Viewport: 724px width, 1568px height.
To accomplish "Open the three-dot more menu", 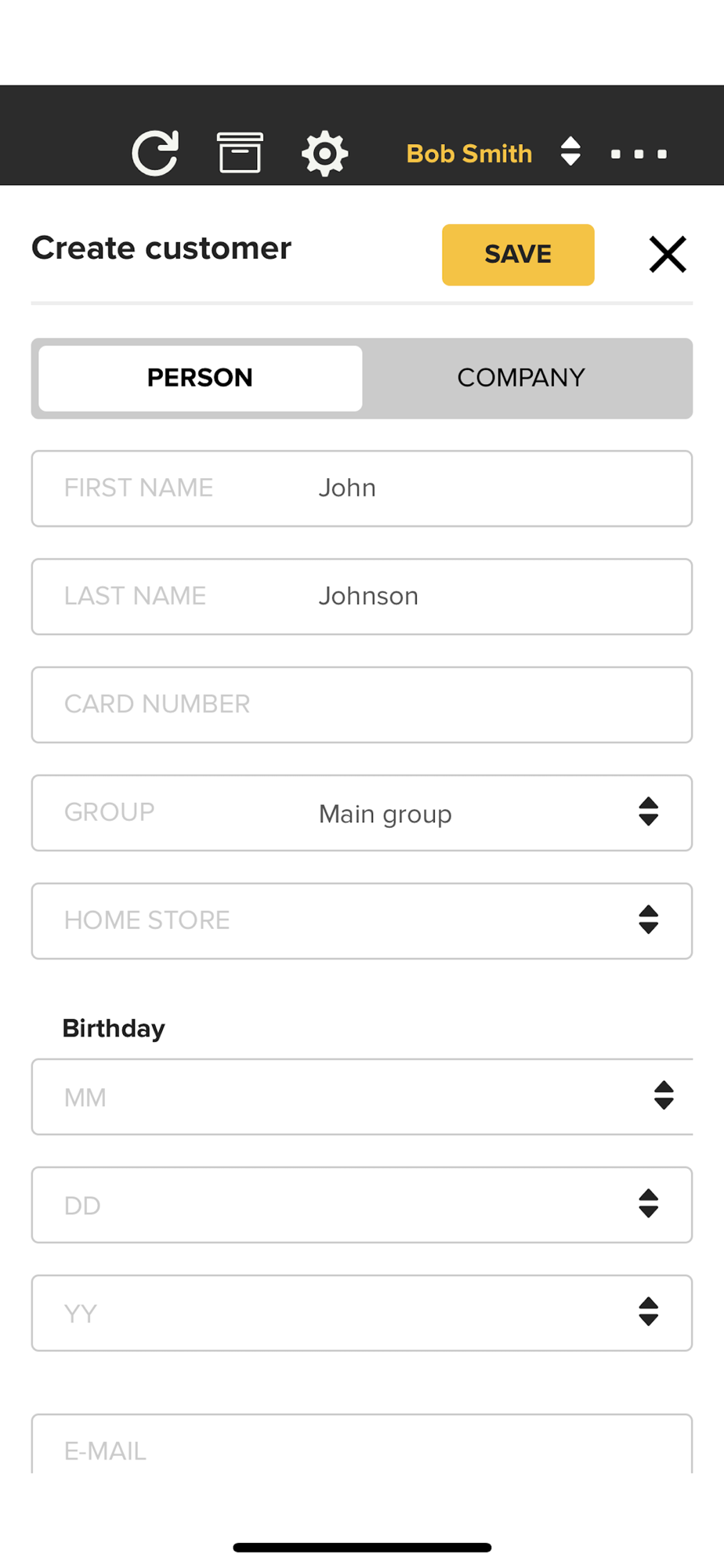I will click(x=639, y=154).
